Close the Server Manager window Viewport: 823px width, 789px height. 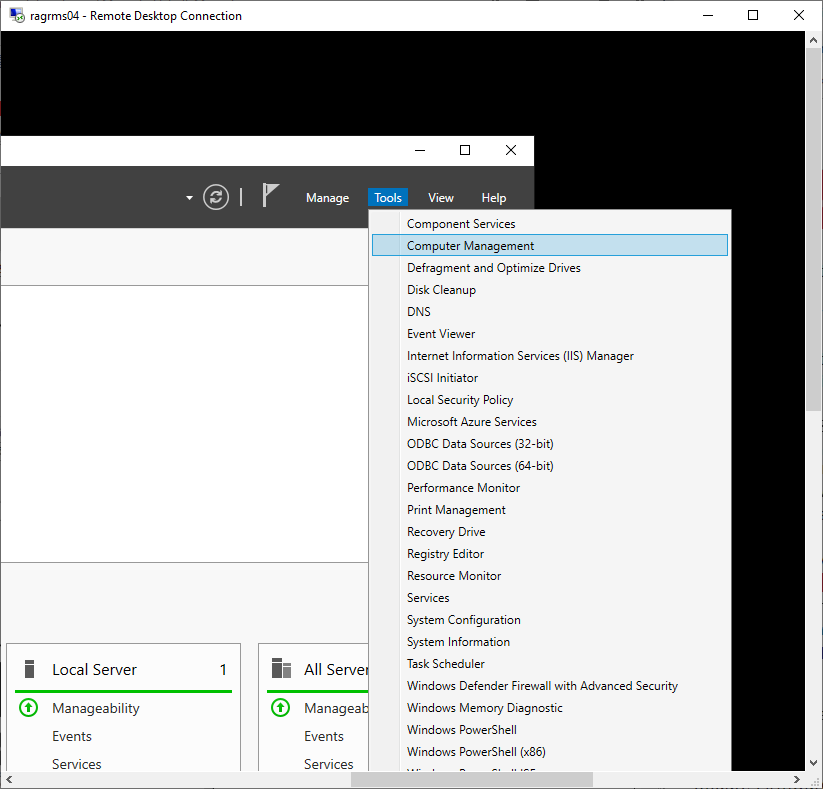click(x=511, y=150)
